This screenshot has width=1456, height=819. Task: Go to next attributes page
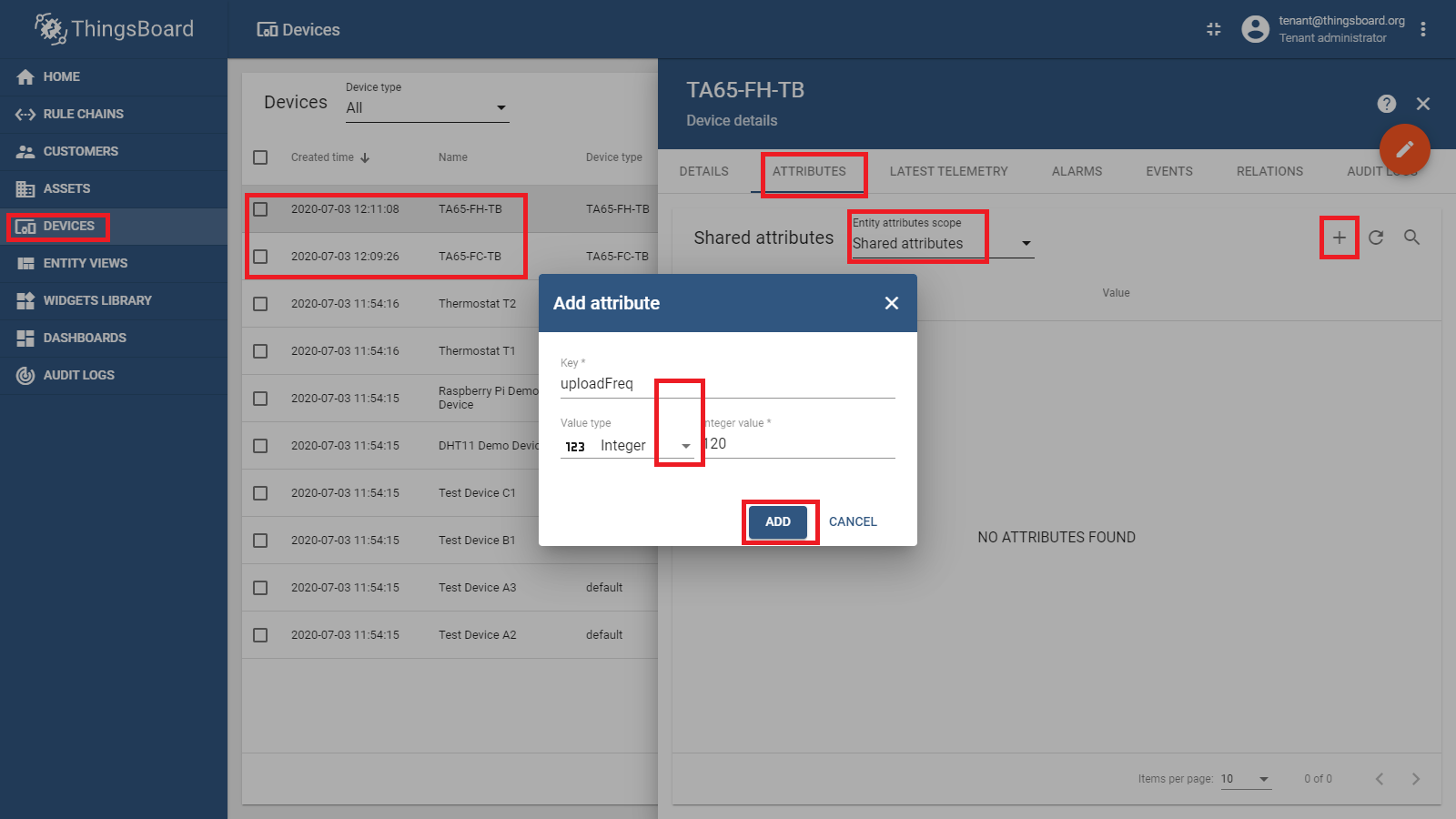click(x=1416, y=779)
